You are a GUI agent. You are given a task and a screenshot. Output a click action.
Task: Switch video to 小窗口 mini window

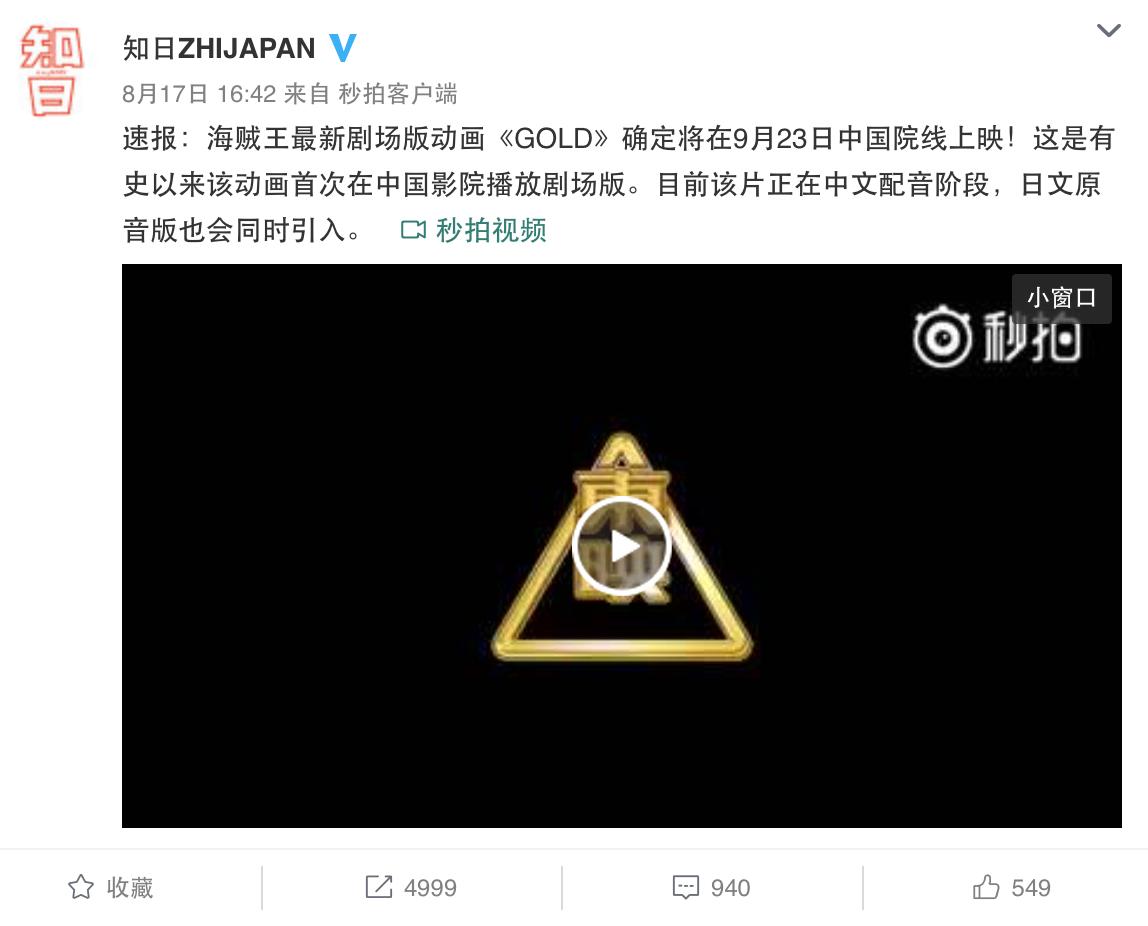(x=1062, y=298)
